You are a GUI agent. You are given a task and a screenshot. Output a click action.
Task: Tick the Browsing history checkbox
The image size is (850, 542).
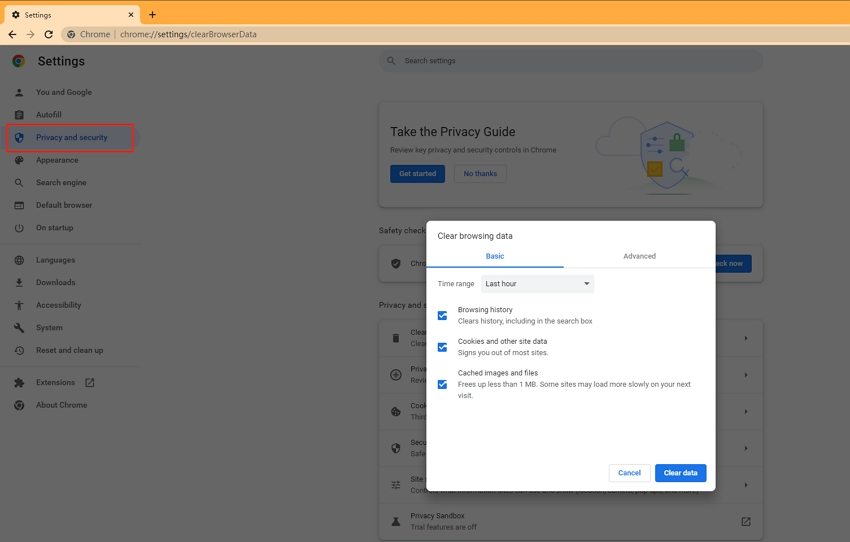(442, 315)
